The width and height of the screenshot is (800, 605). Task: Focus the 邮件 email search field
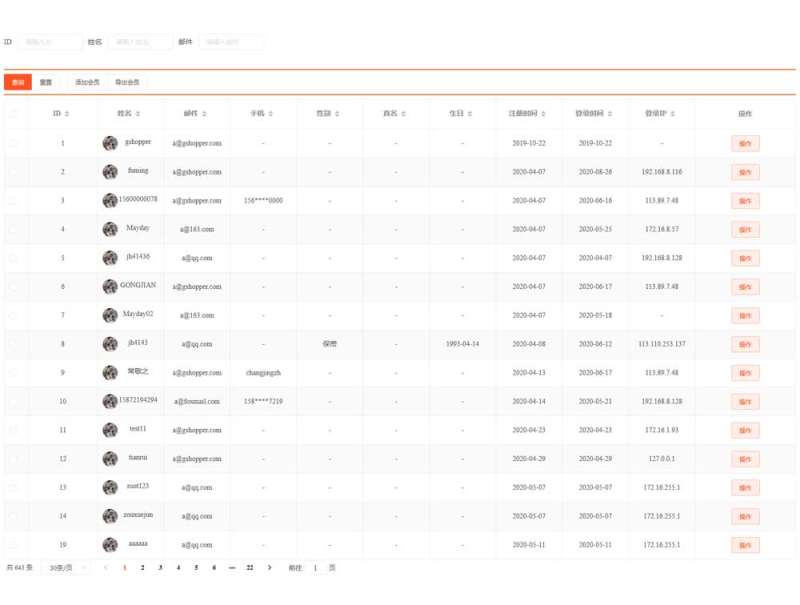(x=231, y=42)
